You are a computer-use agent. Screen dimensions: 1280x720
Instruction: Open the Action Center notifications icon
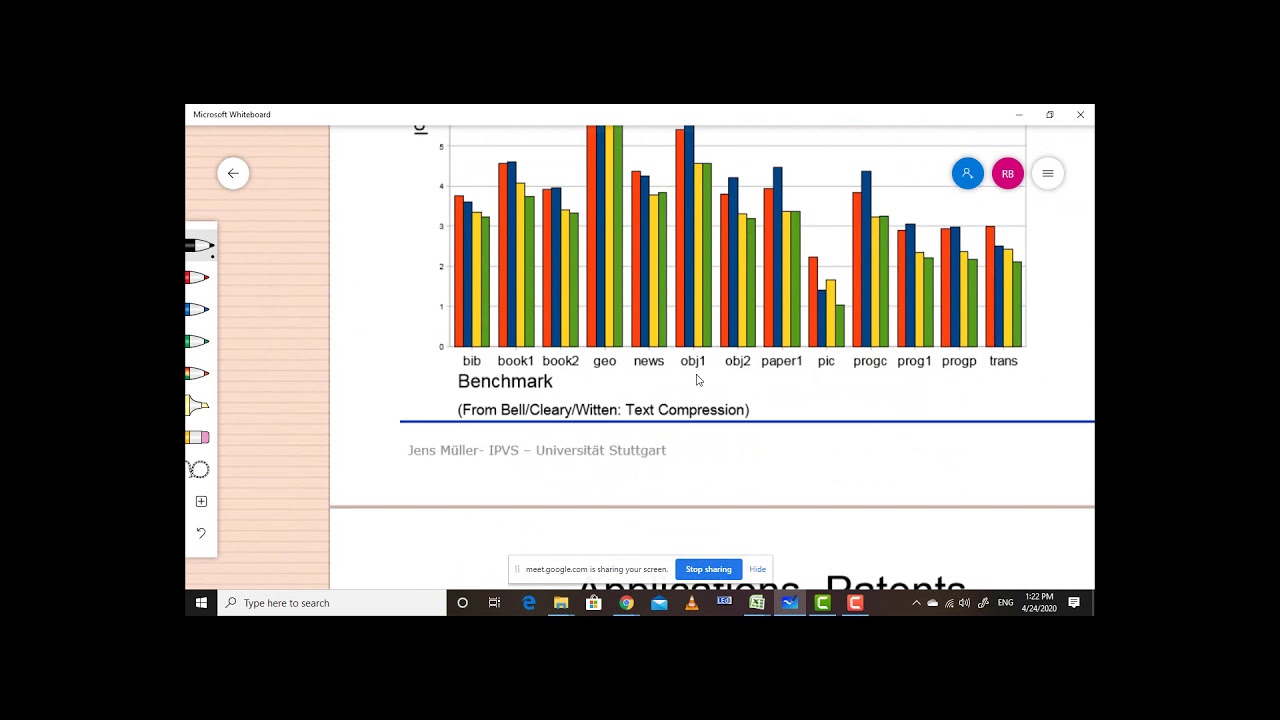pyautogui.click(x=1074, y=603)
